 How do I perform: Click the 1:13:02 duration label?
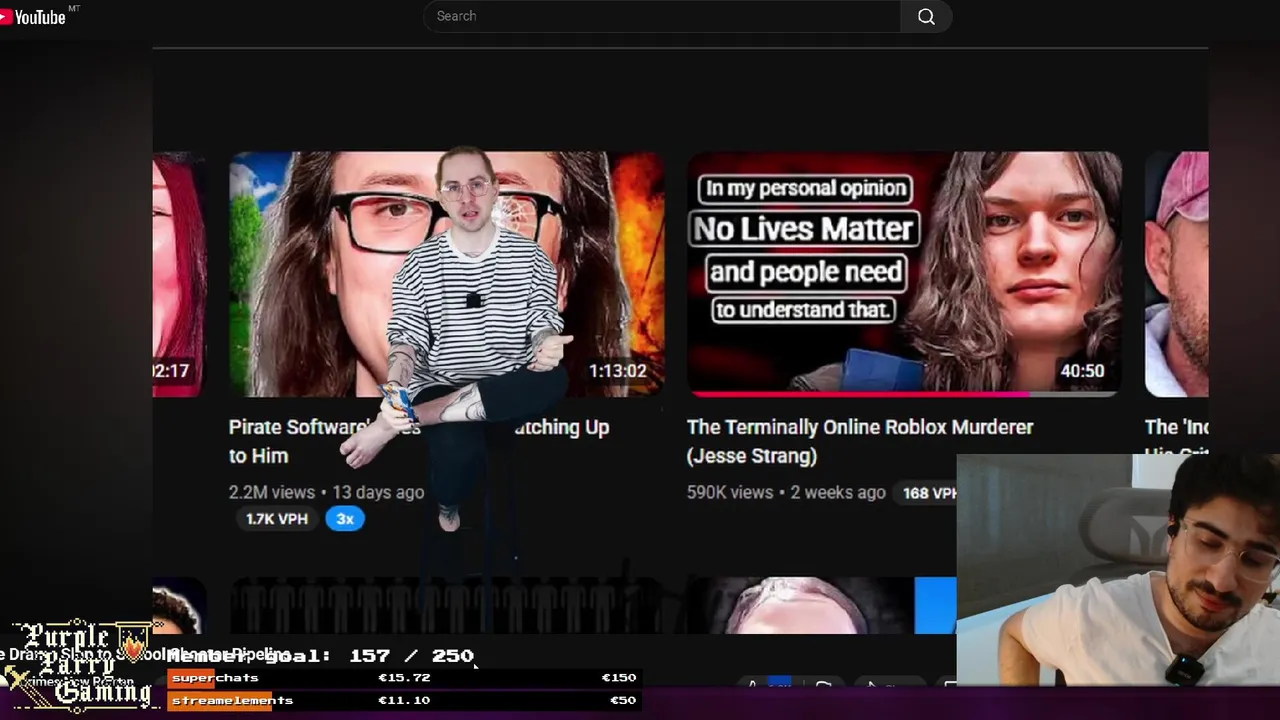[x=617, y=371]
